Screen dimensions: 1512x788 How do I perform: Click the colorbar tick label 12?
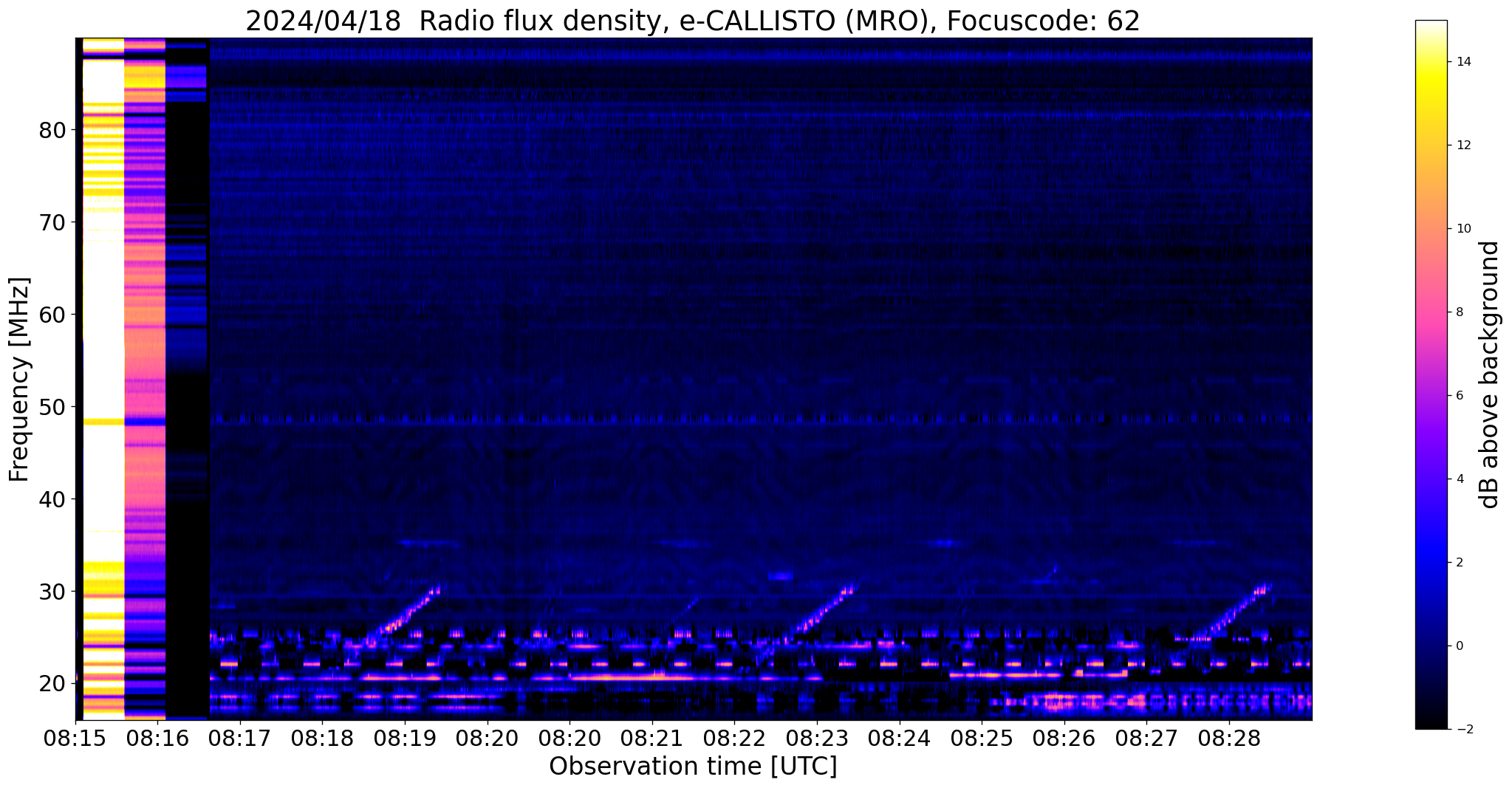(1463, 145)
